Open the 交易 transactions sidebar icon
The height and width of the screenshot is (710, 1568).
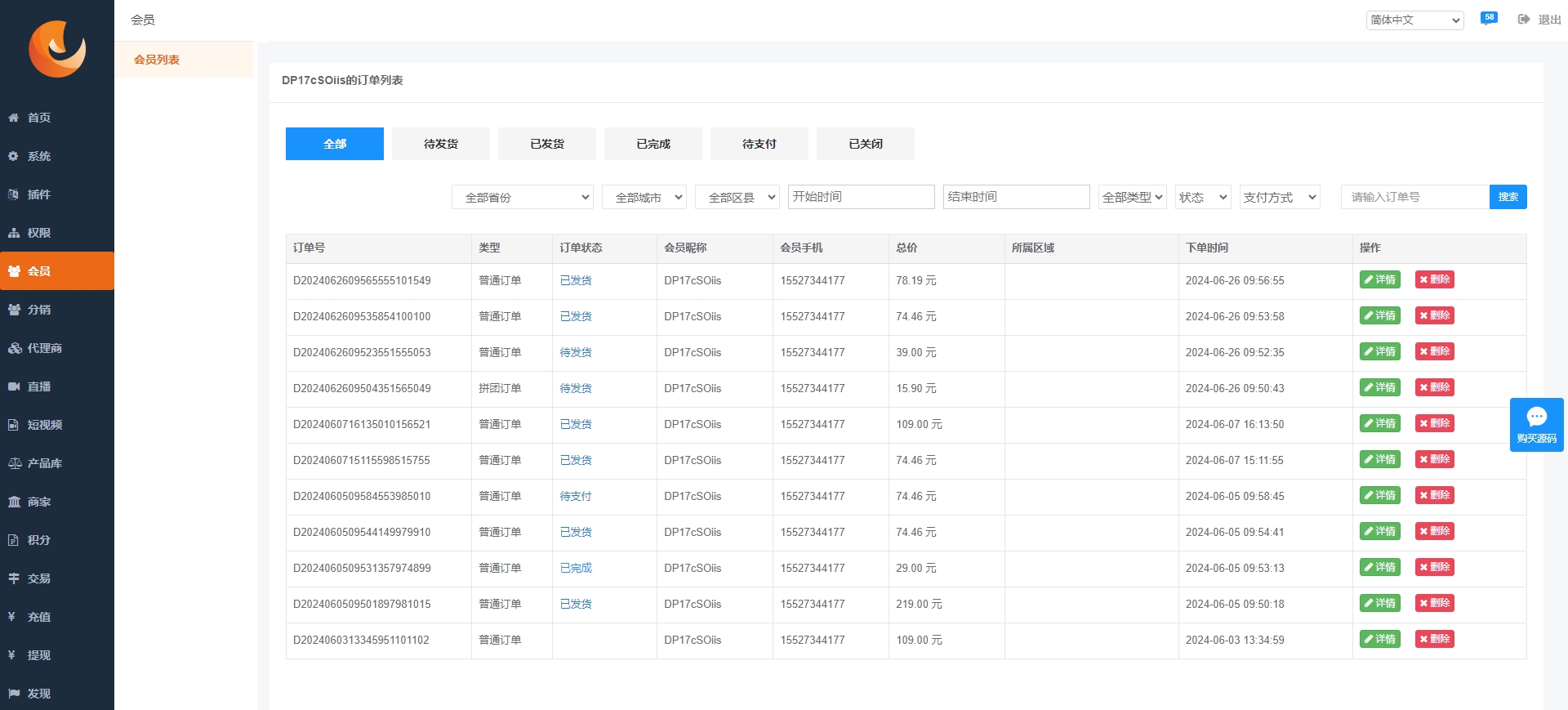pos(14,578)
